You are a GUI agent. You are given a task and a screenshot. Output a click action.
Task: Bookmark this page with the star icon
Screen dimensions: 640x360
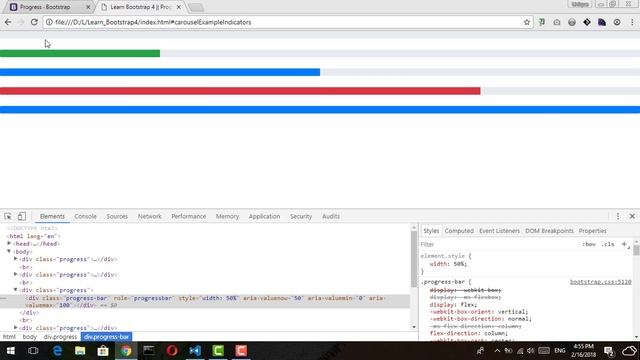[527, 22]
